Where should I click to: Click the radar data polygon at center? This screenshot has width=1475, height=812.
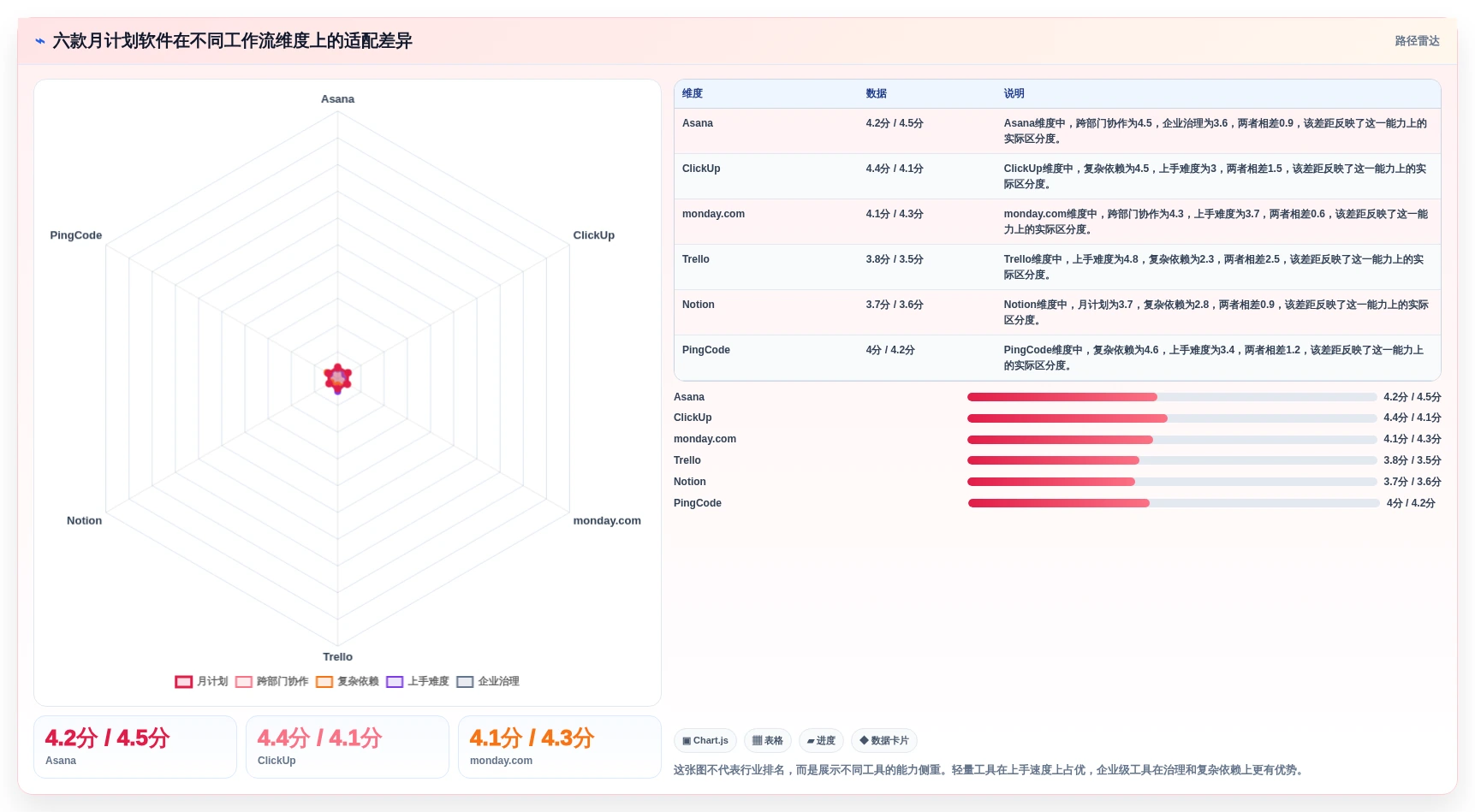pos(337,377)
